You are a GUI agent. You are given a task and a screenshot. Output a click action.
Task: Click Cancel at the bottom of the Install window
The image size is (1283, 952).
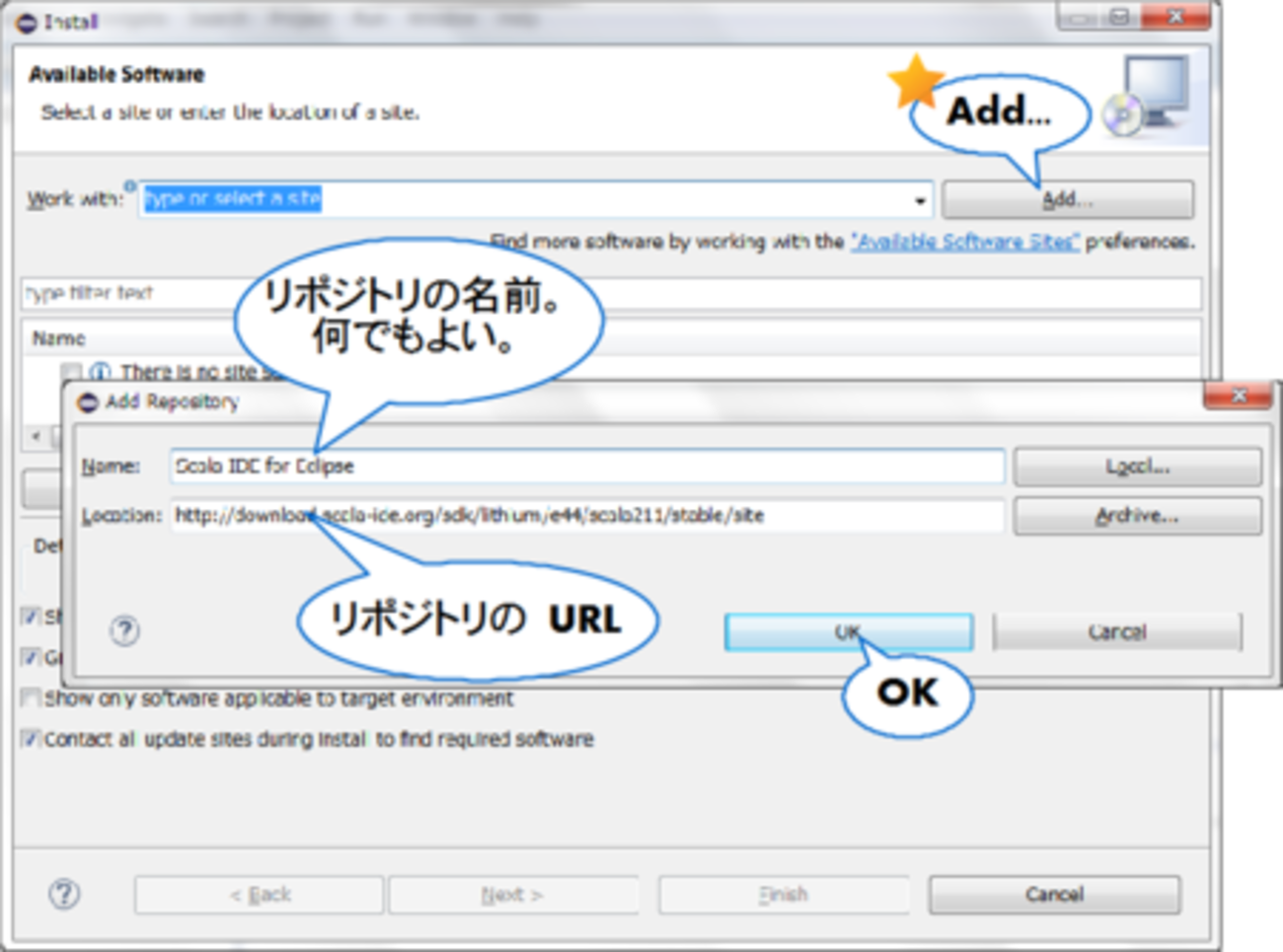[1054, 895]
